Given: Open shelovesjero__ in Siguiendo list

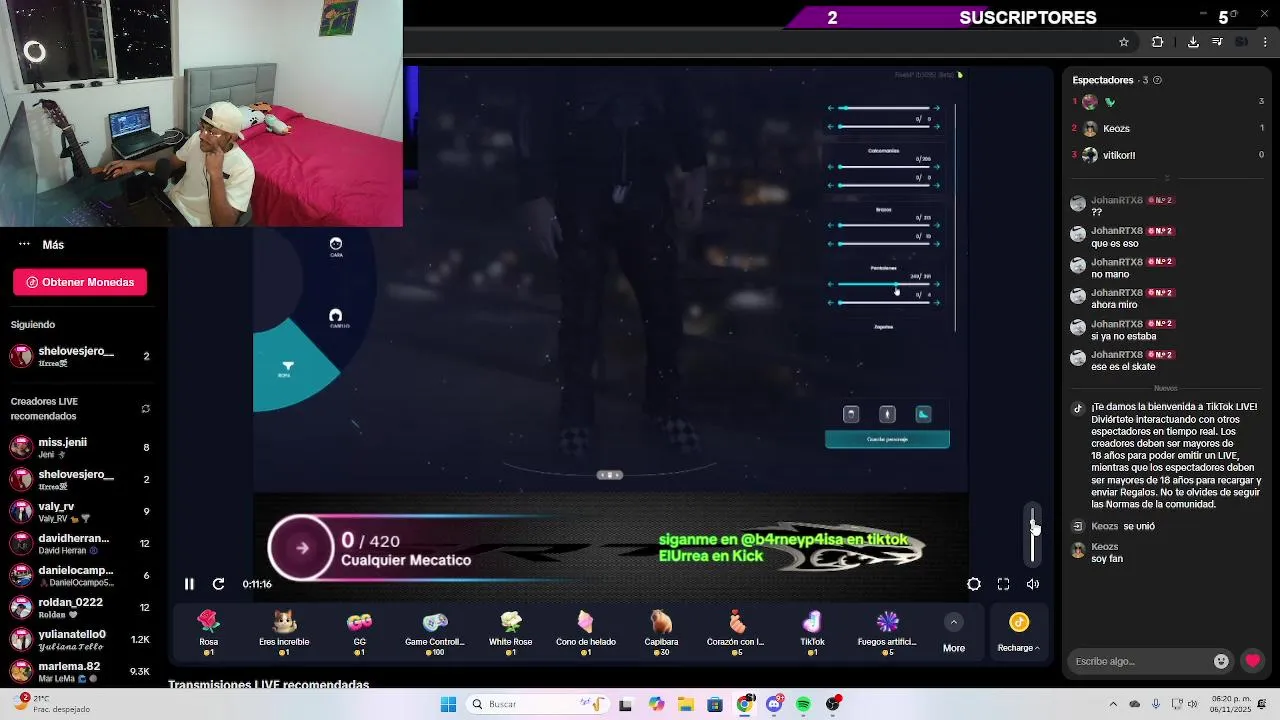Looking at the screenshot, I should tap(80, 356).
